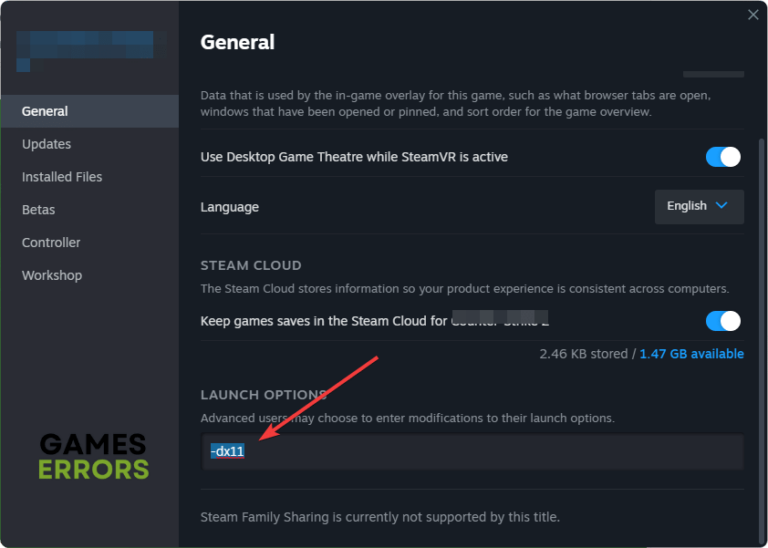Image resolution: width=768 pixels, height=548 pixels.
Task: Open the Controller settings section
Action: pyautogui.click(x=51, y=243)
